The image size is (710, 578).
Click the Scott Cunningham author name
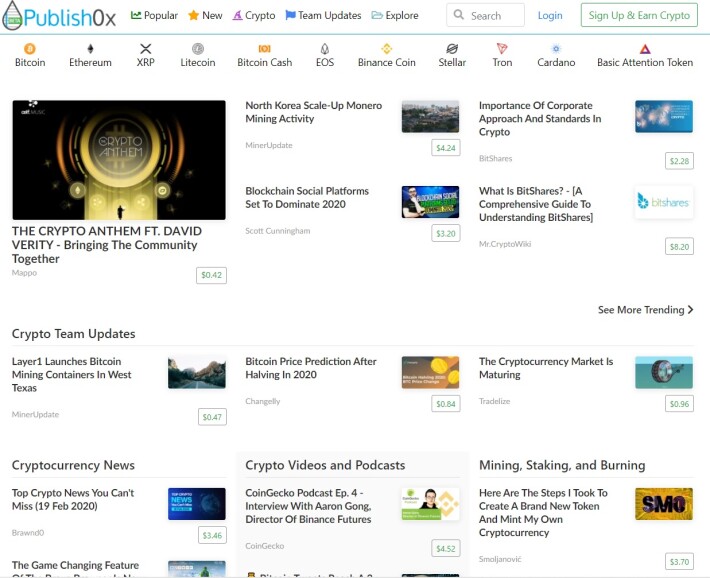click(278, 231)
